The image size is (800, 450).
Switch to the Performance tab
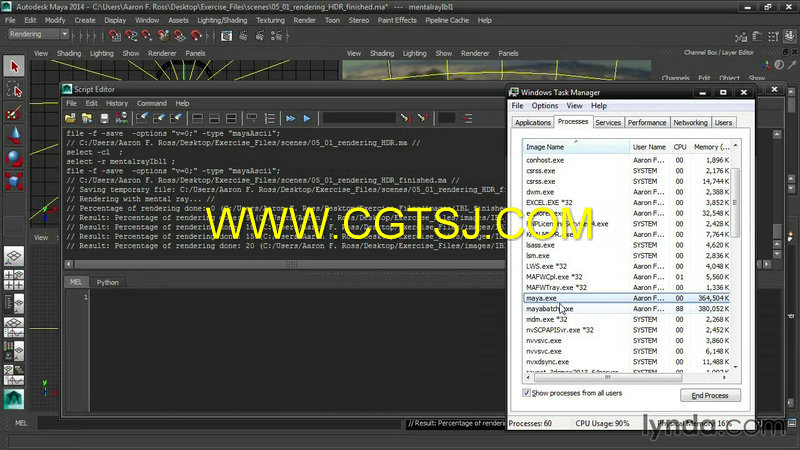click(x=647, y=122)
